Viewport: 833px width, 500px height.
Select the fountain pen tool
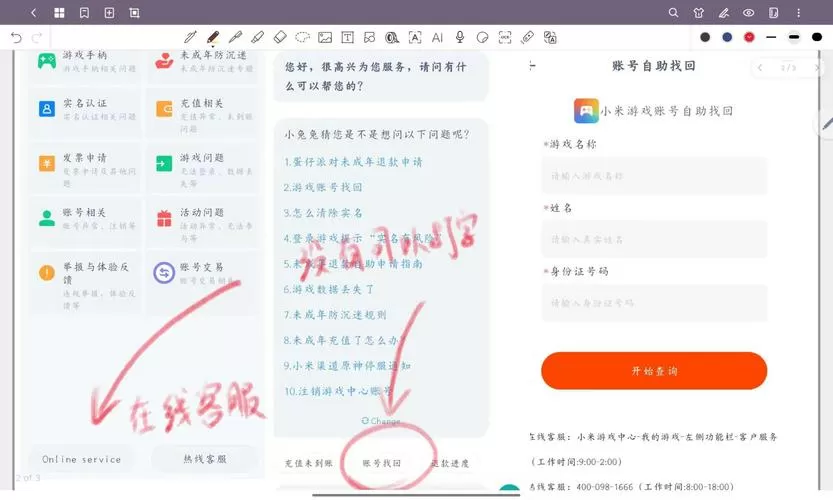point(235,37)
